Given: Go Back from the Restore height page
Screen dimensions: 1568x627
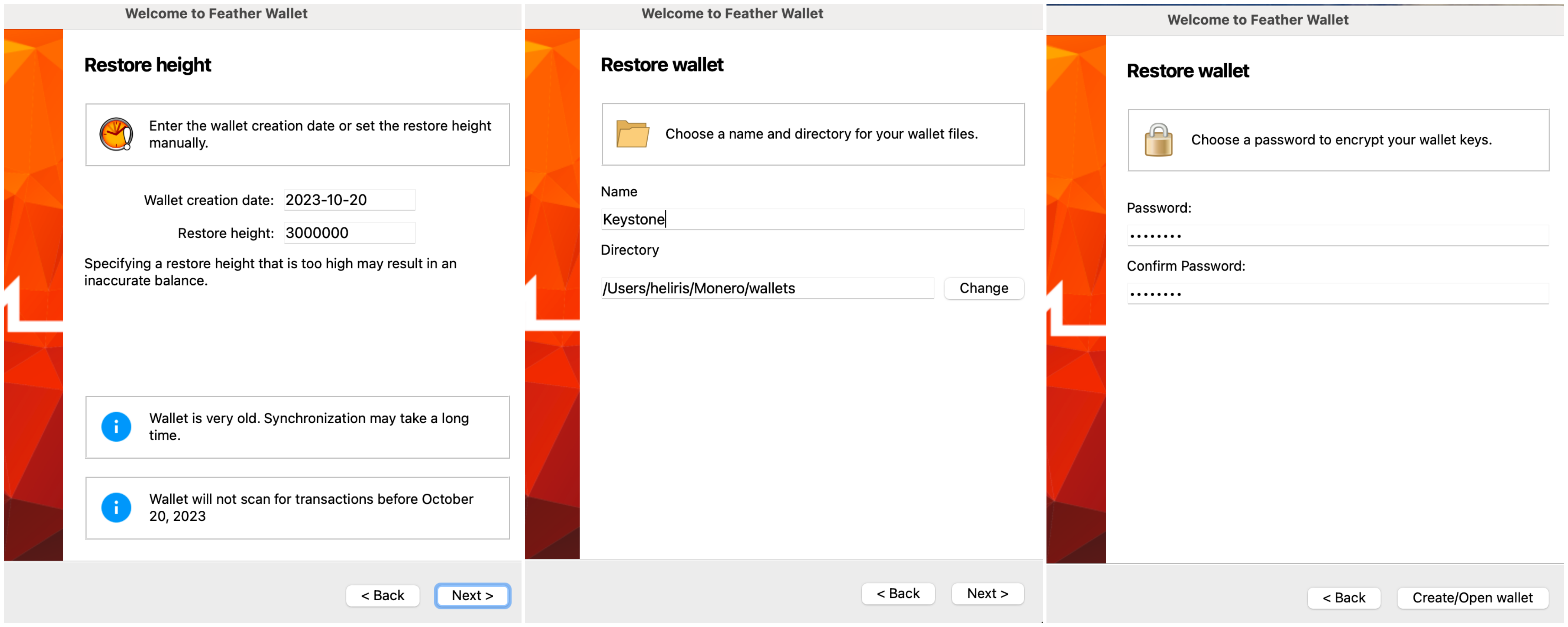Looking at the screenshot, I should coord(382,595).
